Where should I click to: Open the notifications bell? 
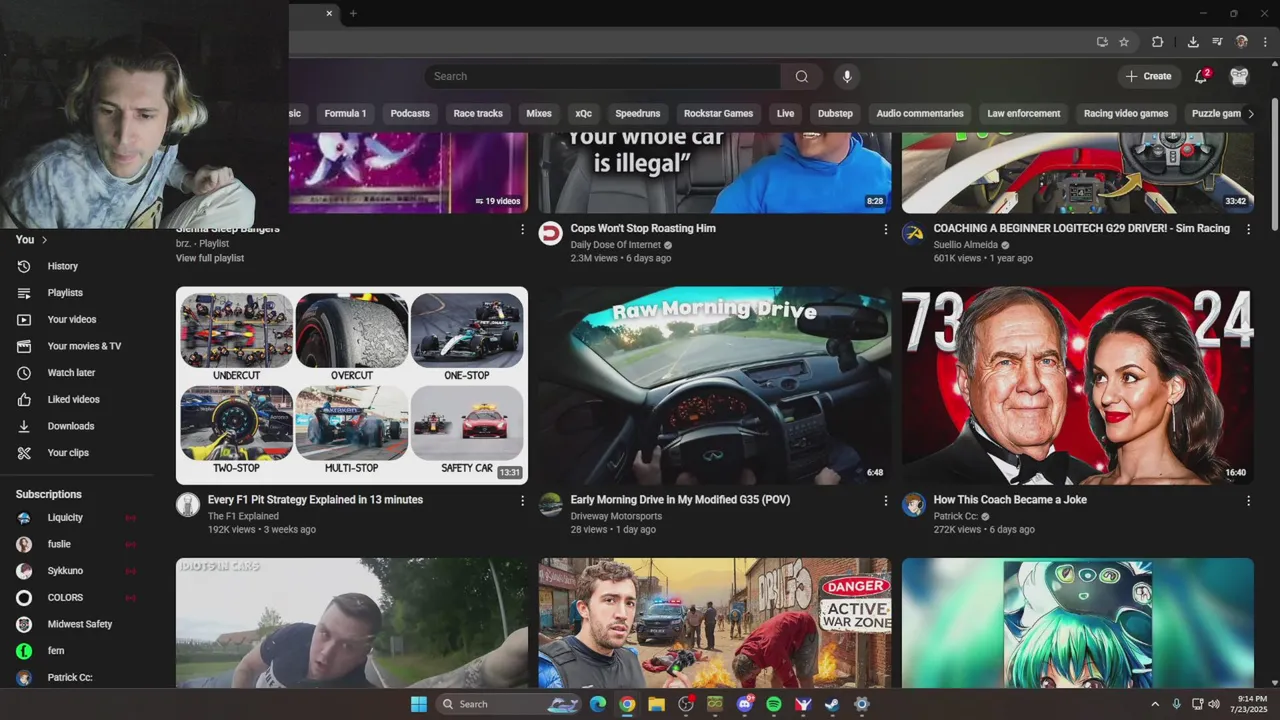1201,76
